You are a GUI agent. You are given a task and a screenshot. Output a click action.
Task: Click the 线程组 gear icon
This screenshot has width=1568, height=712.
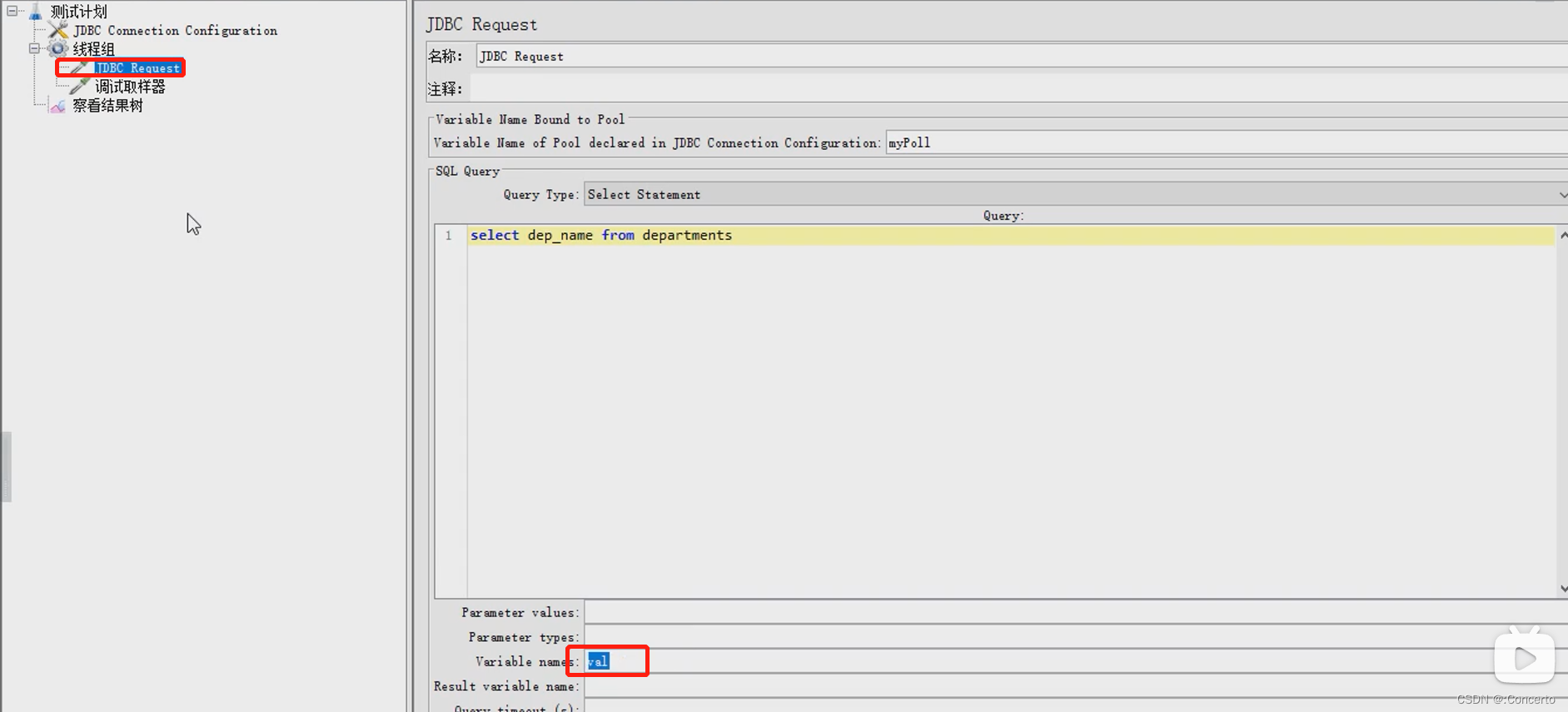coord(58,48)
